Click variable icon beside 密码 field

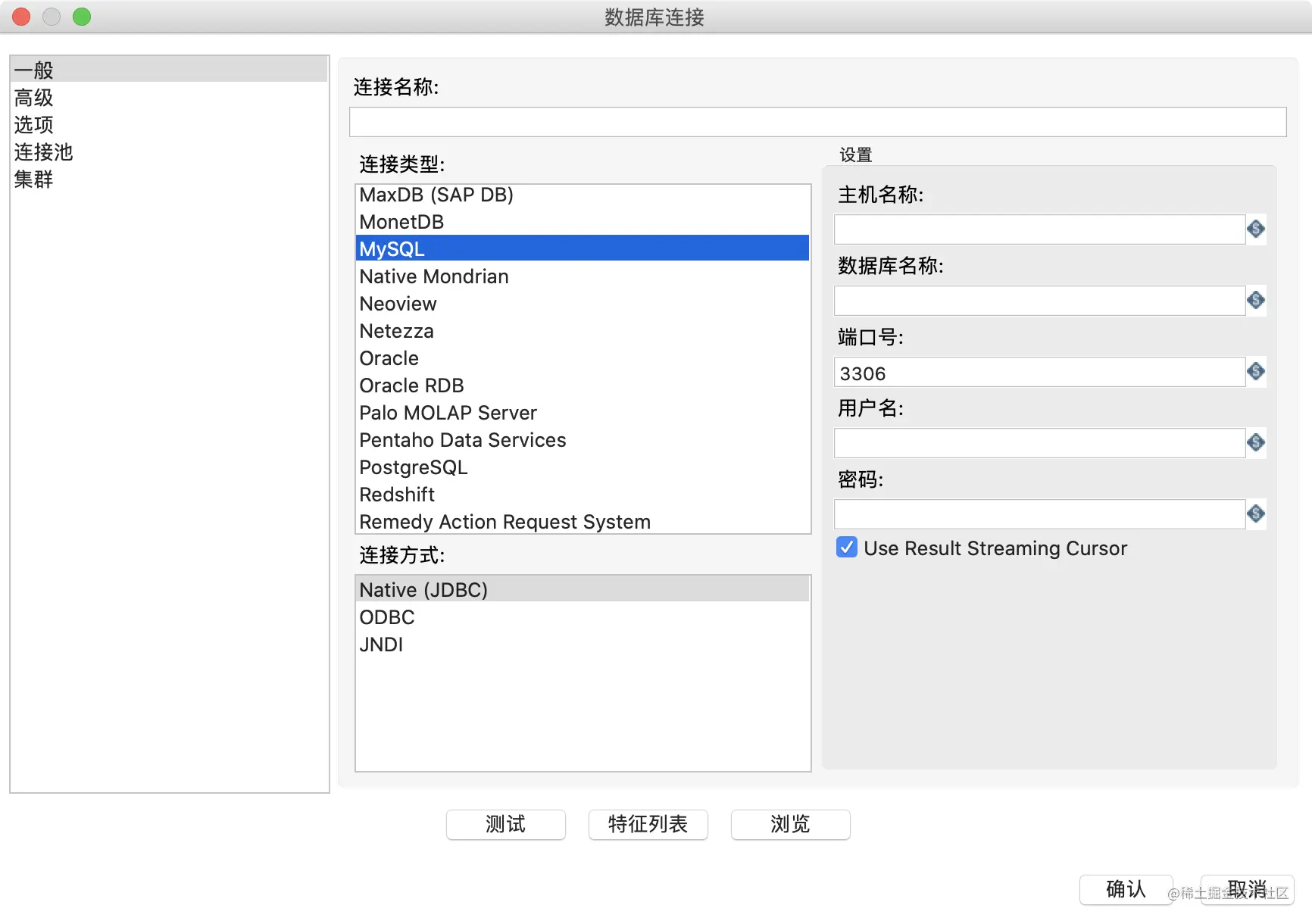[x=1256, y=514]
